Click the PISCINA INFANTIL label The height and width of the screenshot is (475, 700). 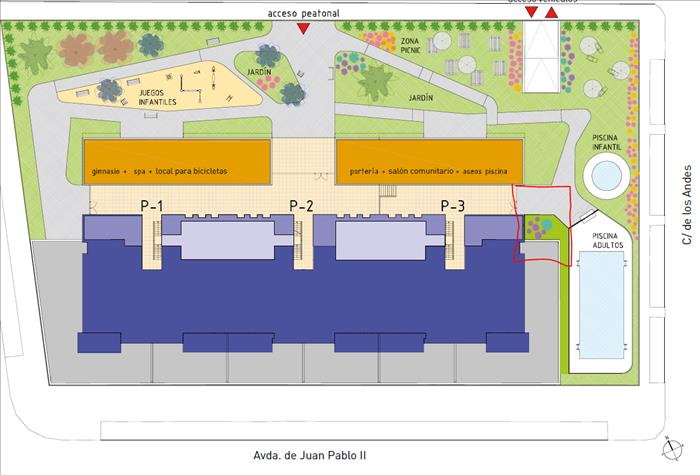click(606, 144)
